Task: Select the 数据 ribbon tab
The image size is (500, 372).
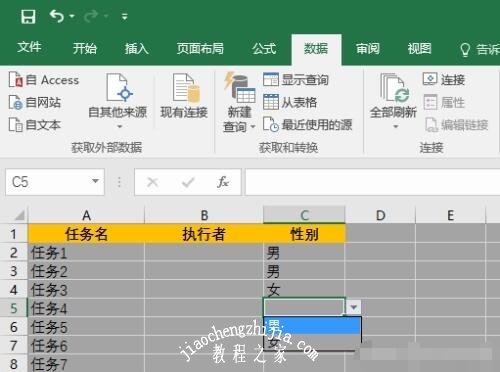Action: click(x=316, y=49)
